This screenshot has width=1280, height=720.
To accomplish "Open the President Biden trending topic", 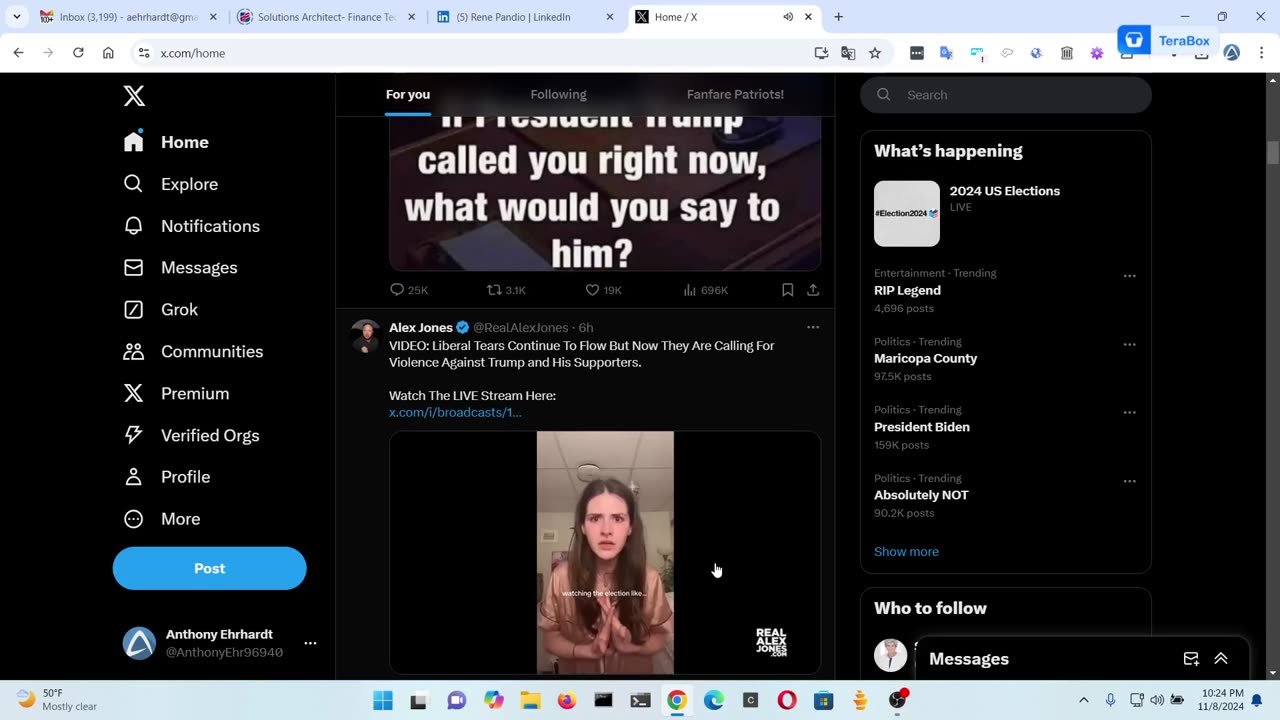I will 921,427.
